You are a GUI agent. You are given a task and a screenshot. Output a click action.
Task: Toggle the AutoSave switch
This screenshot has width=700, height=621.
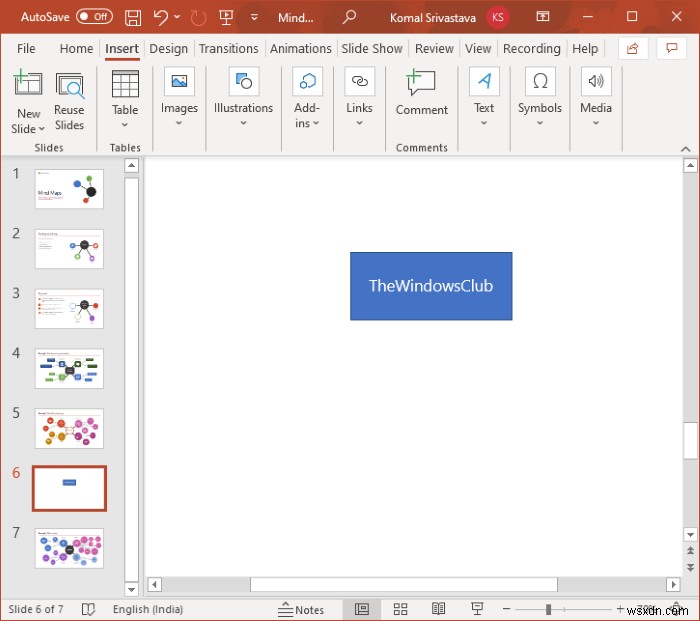tap(94, 17)
